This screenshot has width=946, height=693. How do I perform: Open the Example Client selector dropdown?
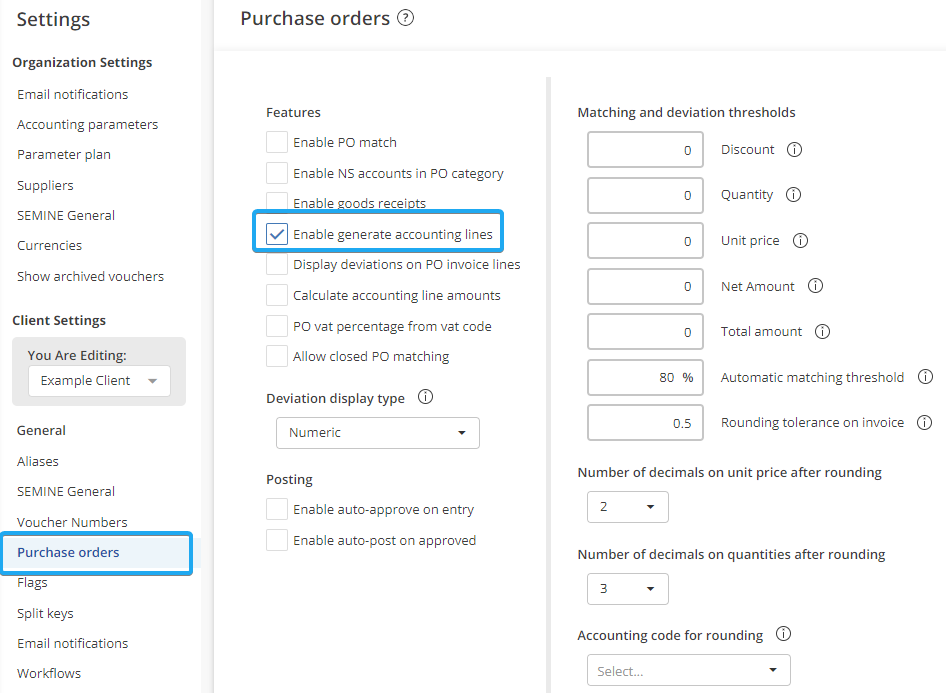pos(99,381)
